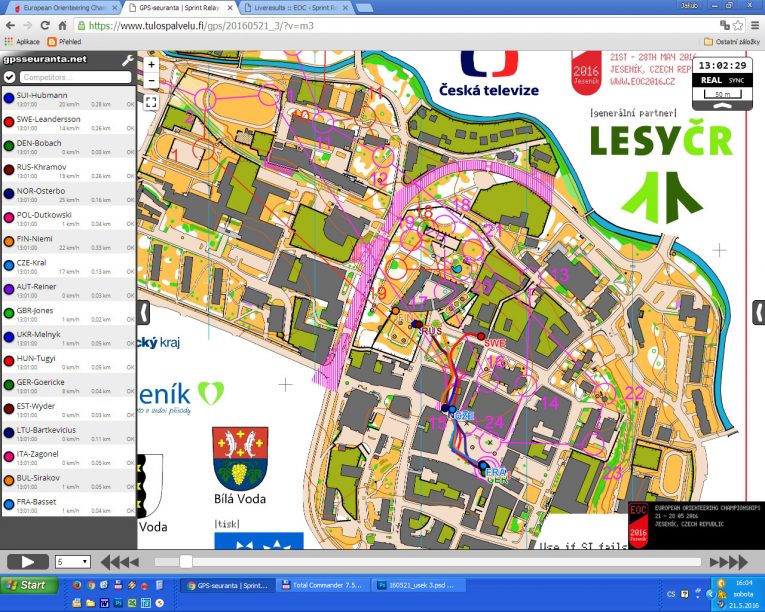
Task: Toggle NOR-Osterbo track color circle
Action: pyautogui.click(x=9, y=193)
